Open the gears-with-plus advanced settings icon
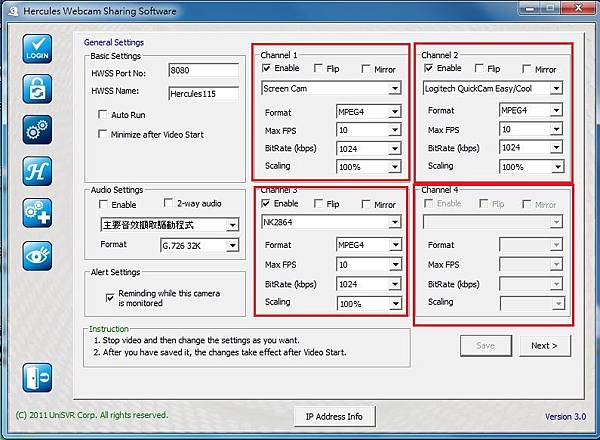This screenshot has width=600, height=440. click(x=37, y=213)
